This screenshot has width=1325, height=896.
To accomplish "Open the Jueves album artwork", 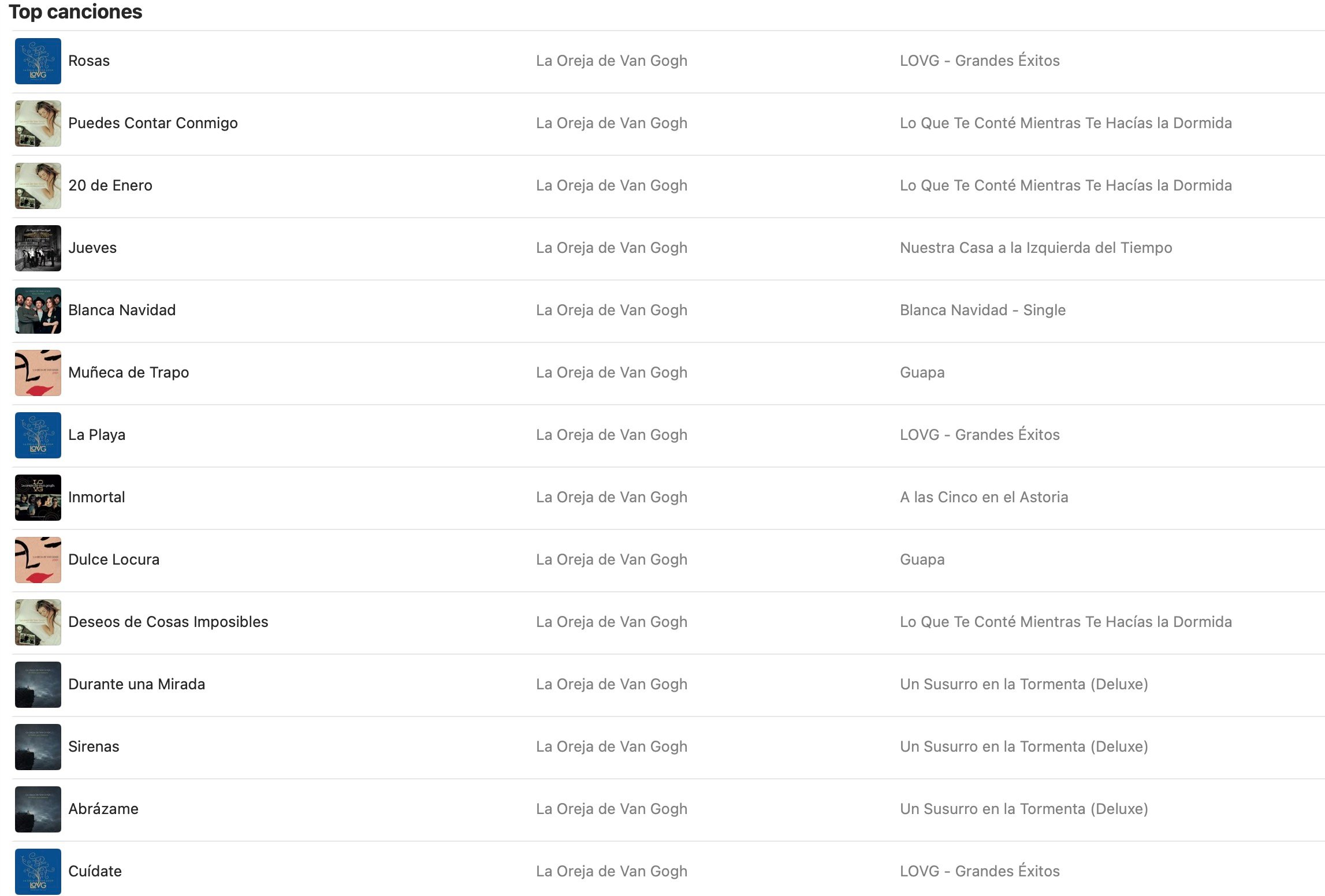I will (38, 248).
